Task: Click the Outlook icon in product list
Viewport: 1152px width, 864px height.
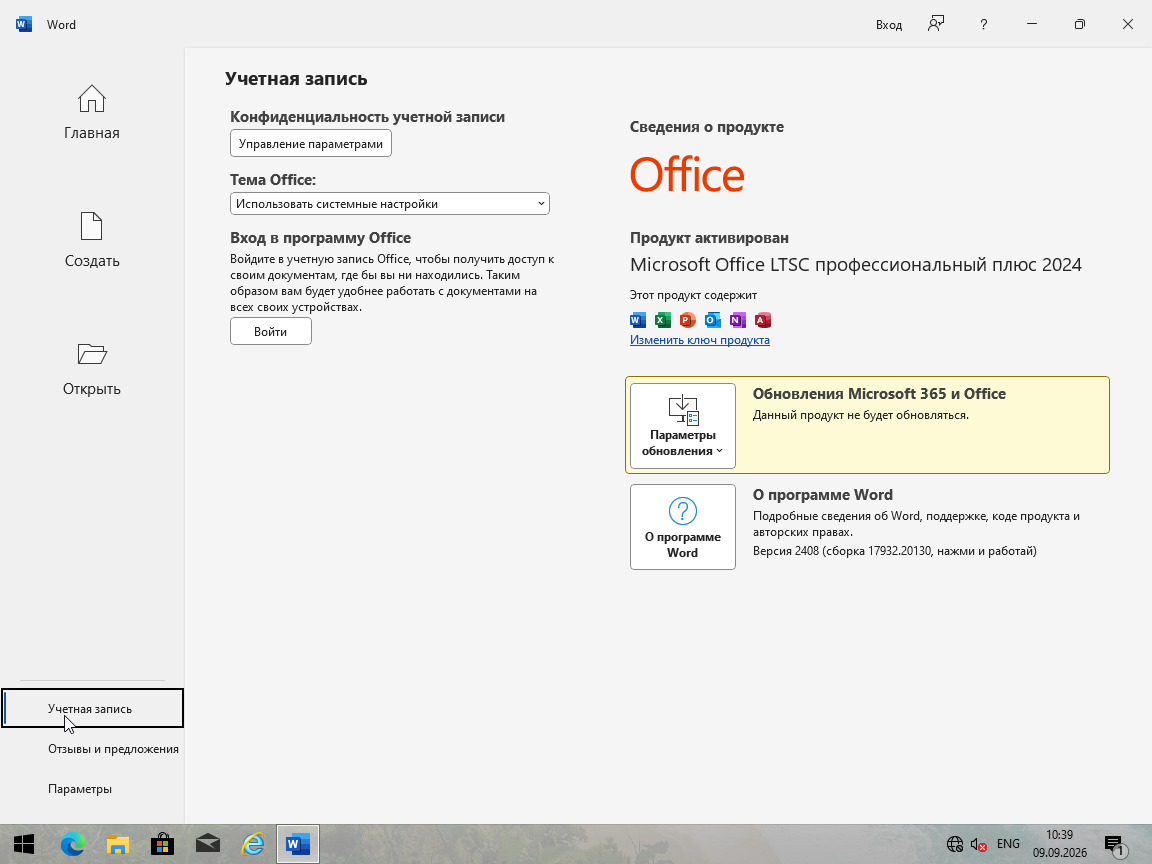Action: (x=713, y=320)
